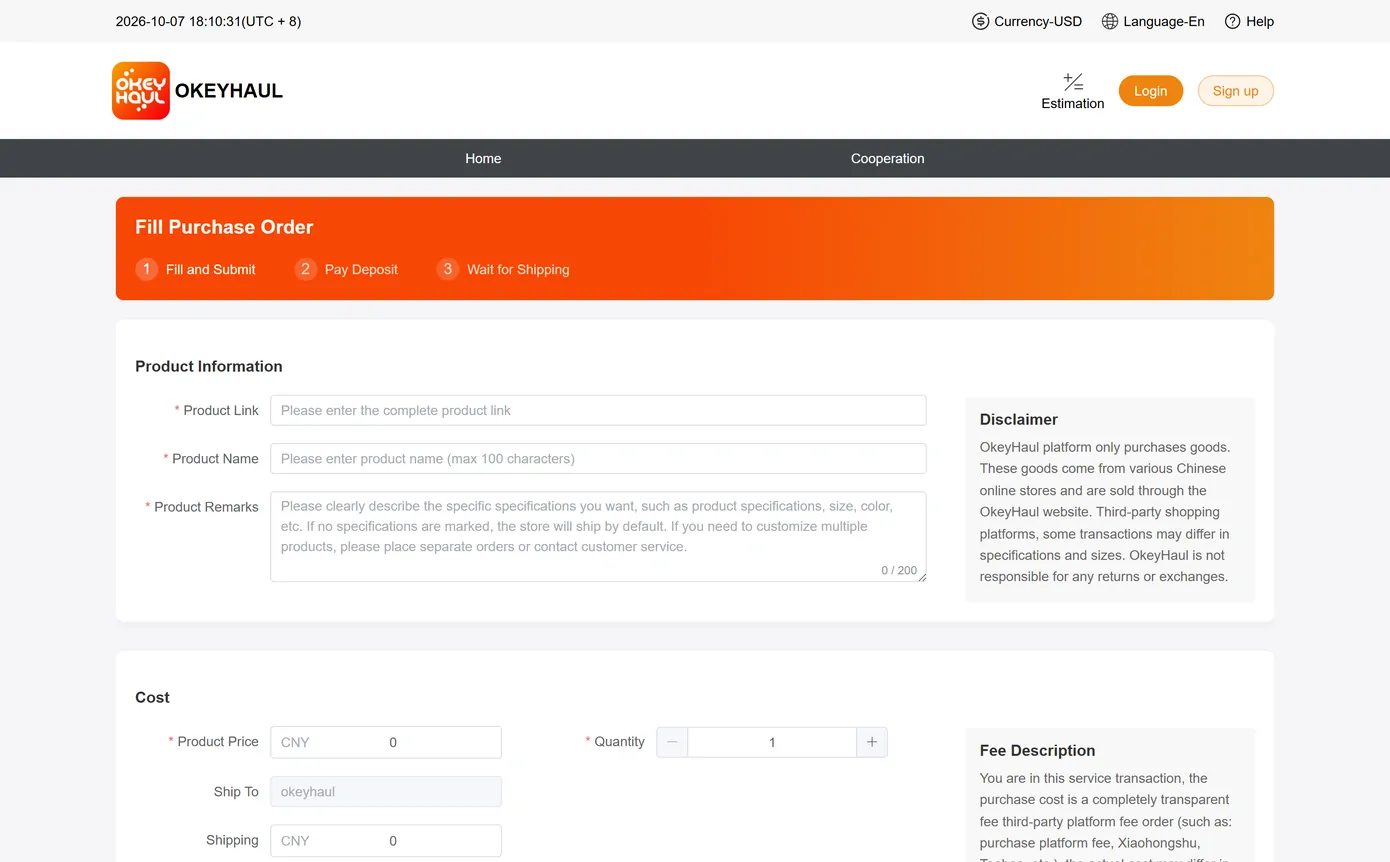Open the Currency-USD selector

pyautogui.click(x=1027, y=21)
